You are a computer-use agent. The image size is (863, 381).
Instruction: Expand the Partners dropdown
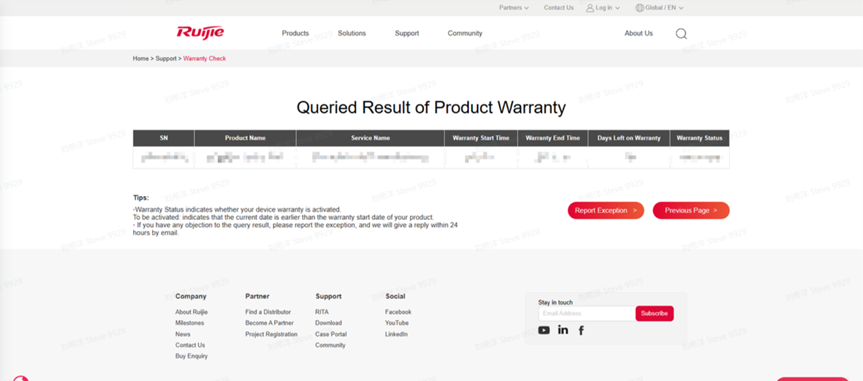pyautogui.click(x=514, y=8)
